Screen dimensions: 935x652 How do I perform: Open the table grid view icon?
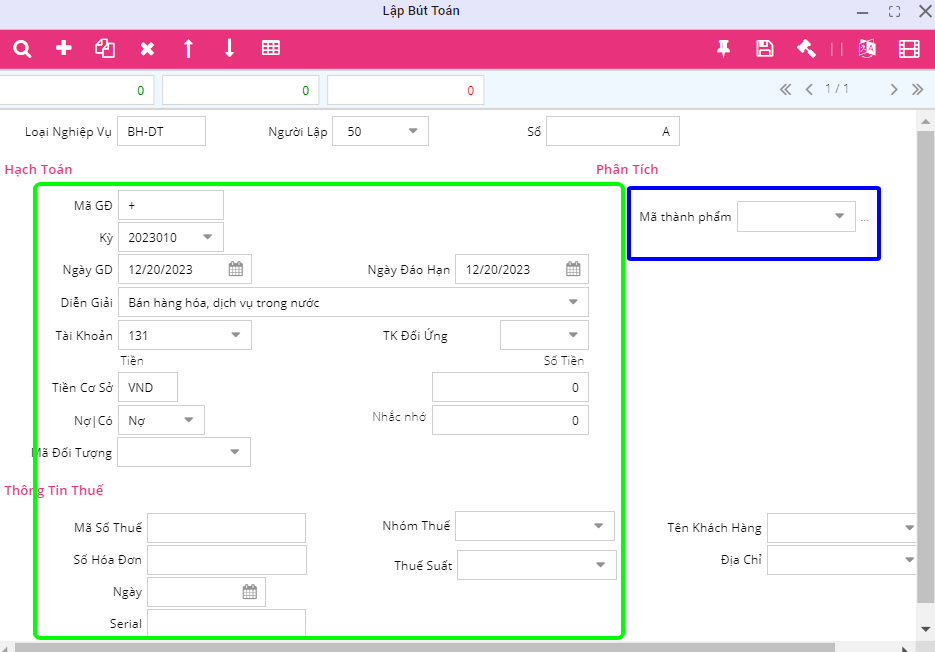tap(270, 48)
